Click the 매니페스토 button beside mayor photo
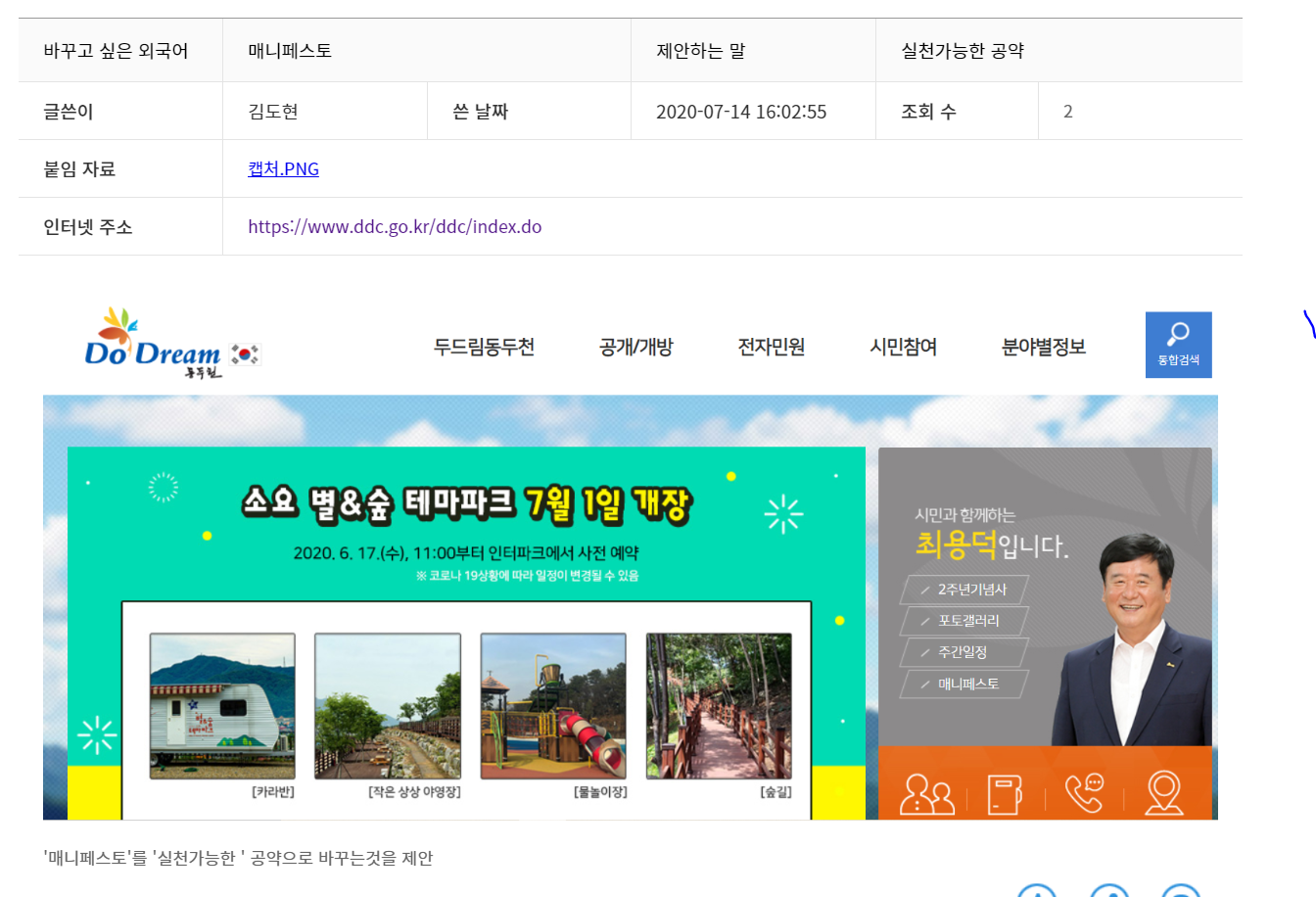This screenshot has width=1316, height=897. click(964, 684)
